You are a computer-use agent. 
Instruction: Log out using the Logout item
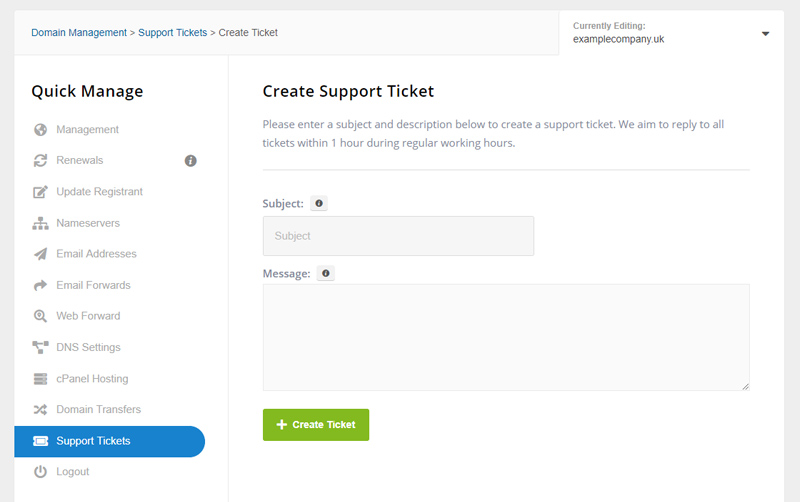[73, 472]
